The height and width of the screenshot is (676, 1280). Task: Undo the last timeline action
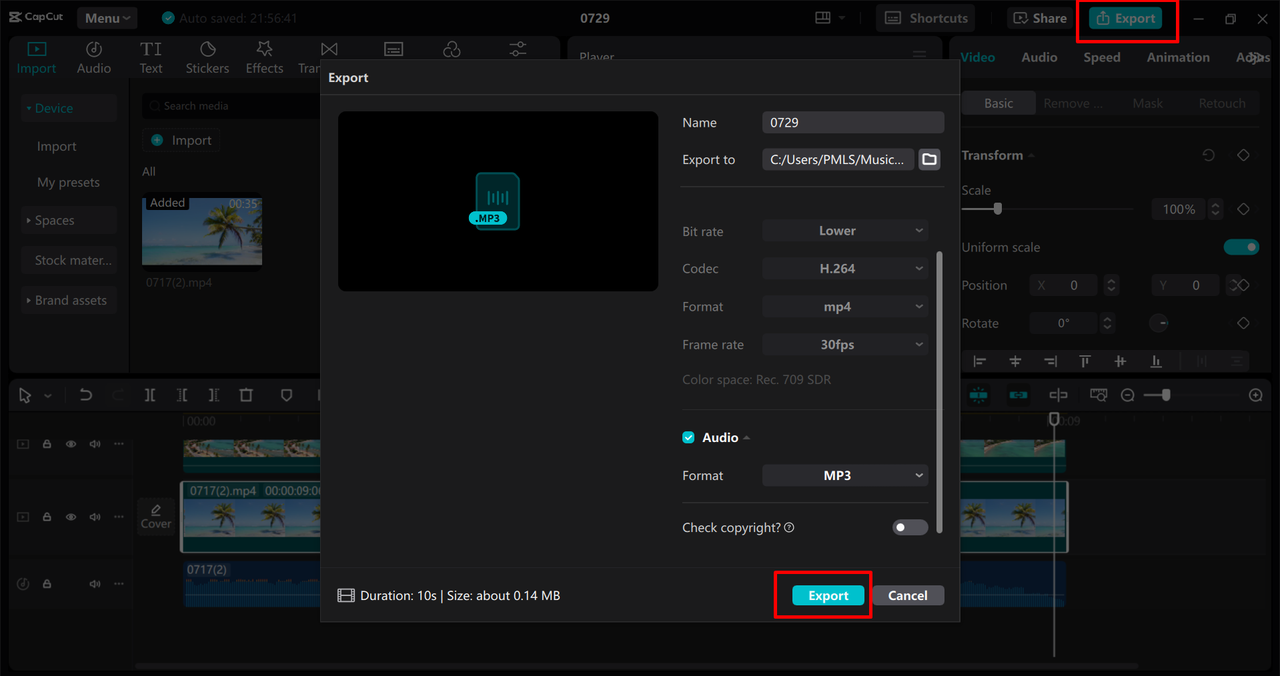(x=86, y=395)
